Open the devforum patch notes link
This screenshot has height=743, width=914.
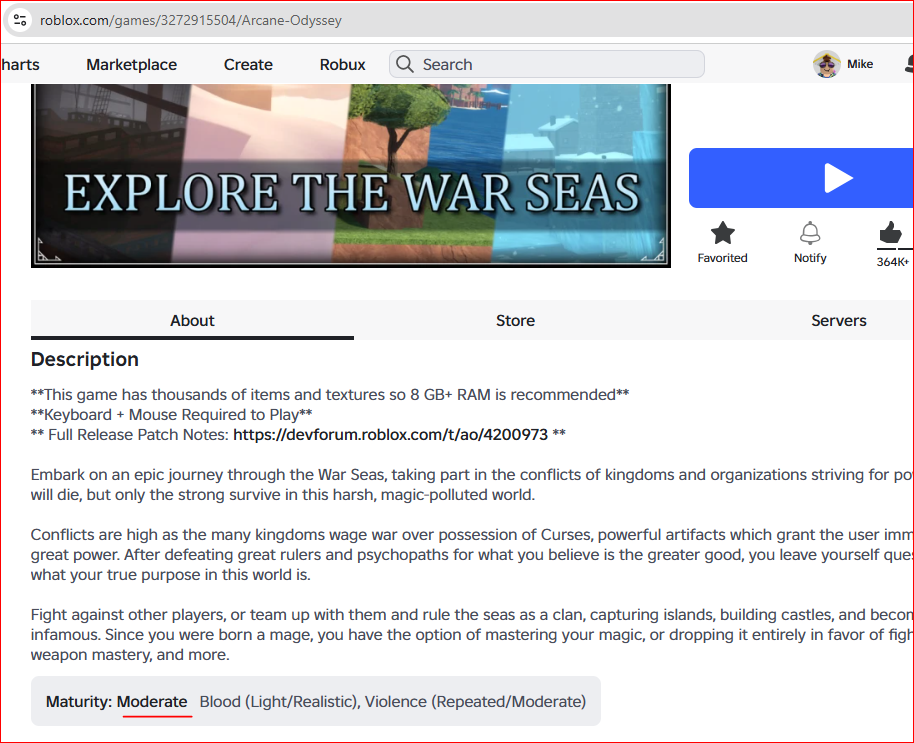click(x=390, y=435)
